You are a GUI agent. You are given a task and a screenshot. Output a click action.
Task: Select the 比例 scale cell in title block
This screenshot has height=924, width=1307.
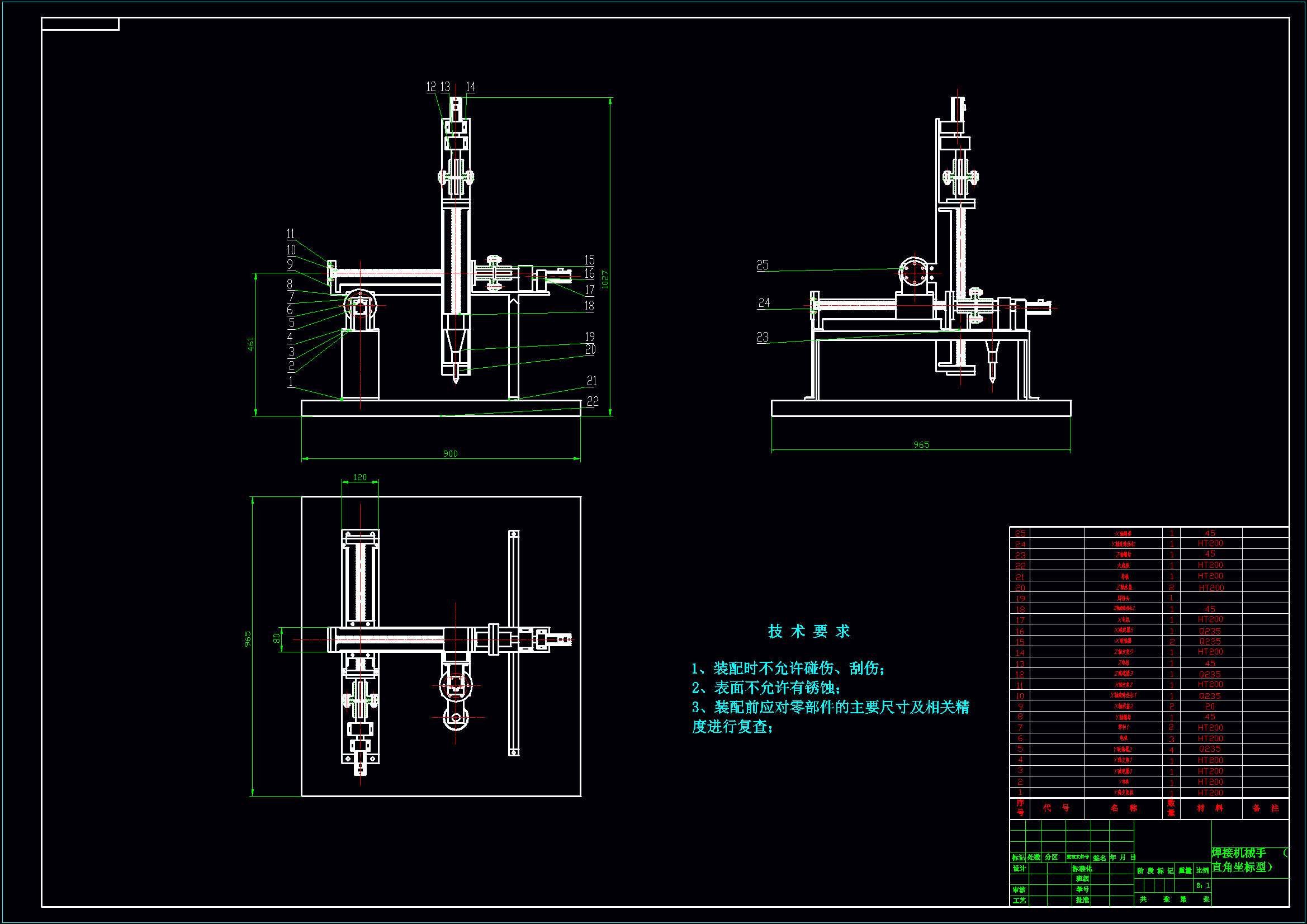click(x=1202, y=870)
